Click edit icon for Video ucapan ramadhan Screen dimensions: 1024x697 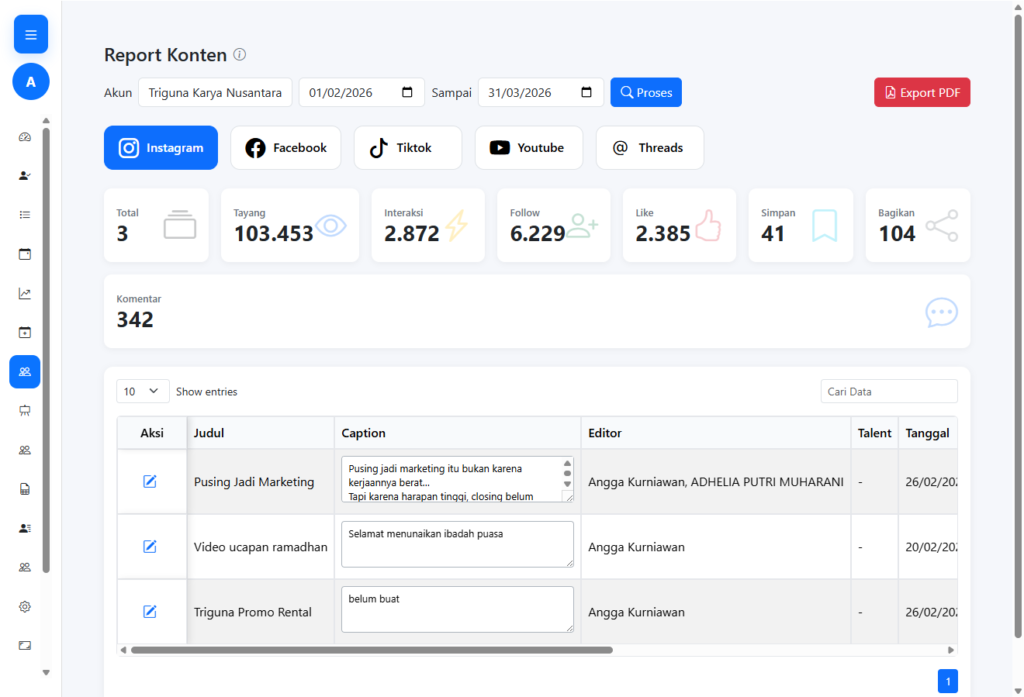click(x=150, y=546)
